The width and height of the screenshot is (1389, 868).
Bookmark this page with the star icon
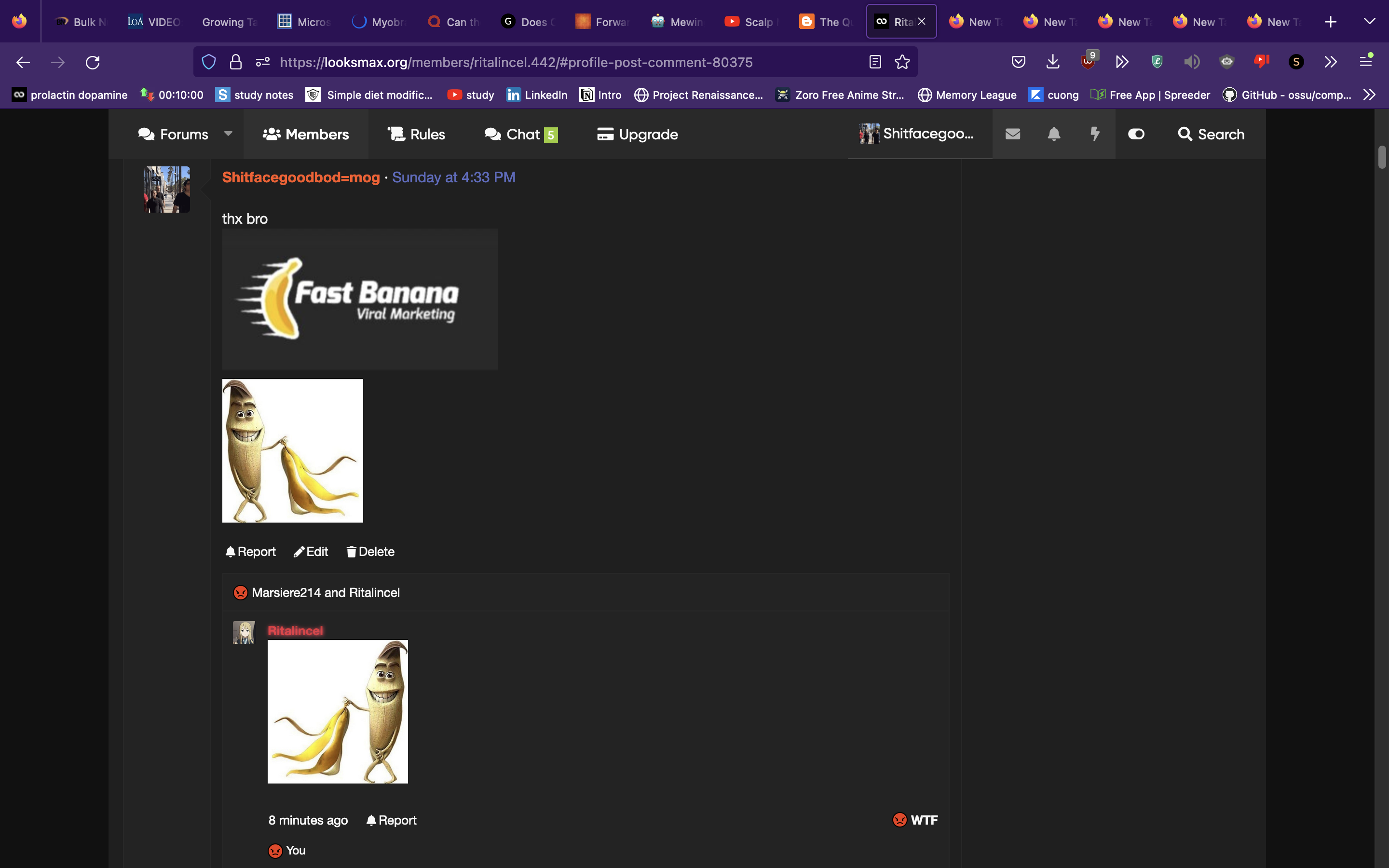[903, 61]
